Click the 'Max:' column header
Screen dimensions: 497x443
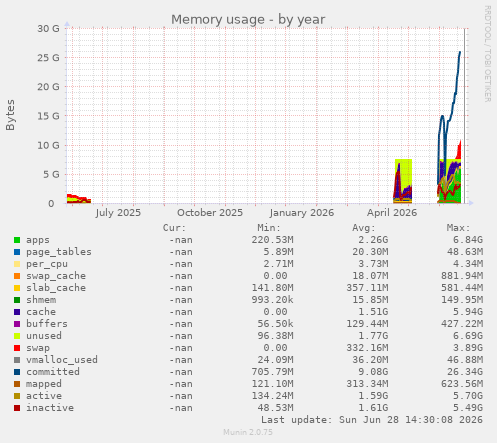pos(458,228)
